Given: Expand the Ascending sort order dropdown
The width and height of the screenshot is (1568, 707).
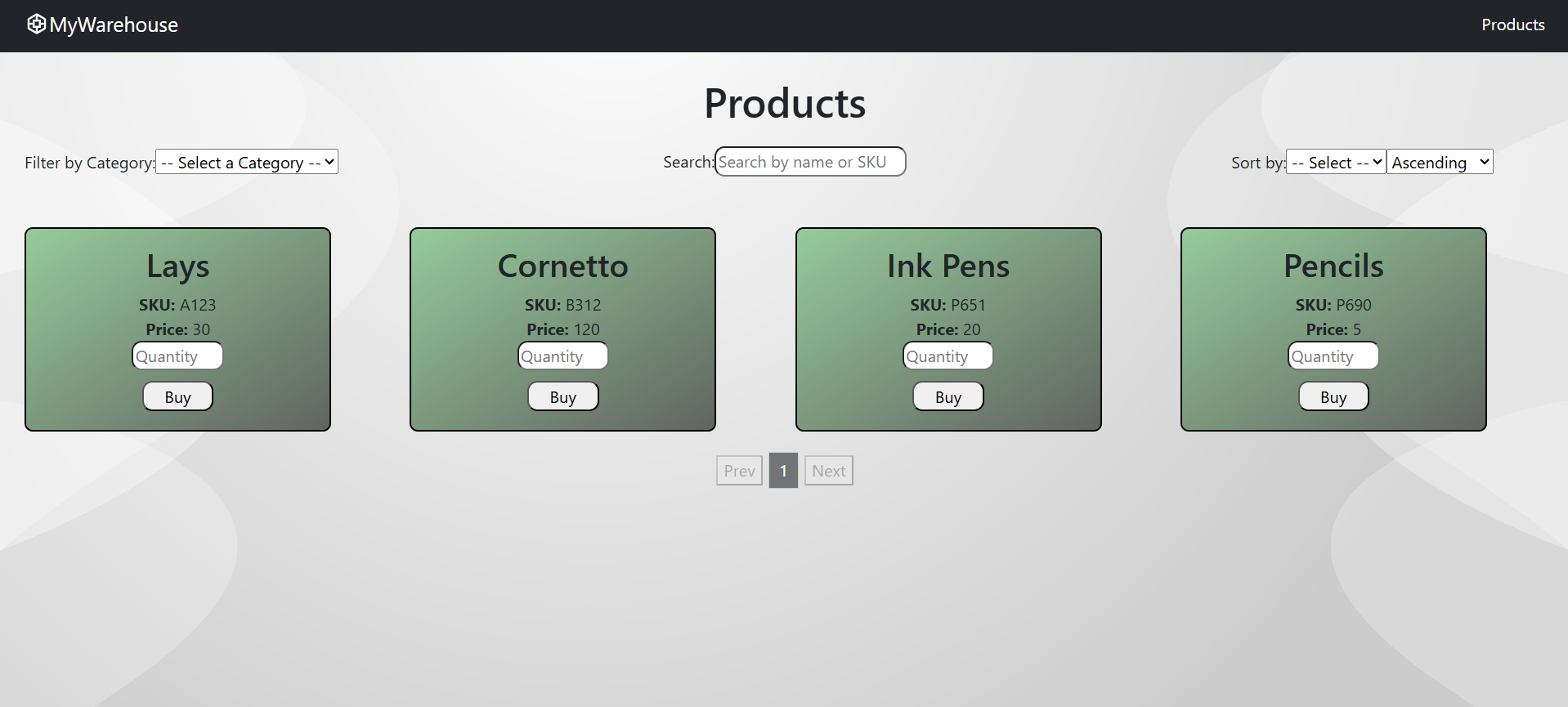Looking at the screenshot, I should pos(1440,162).
